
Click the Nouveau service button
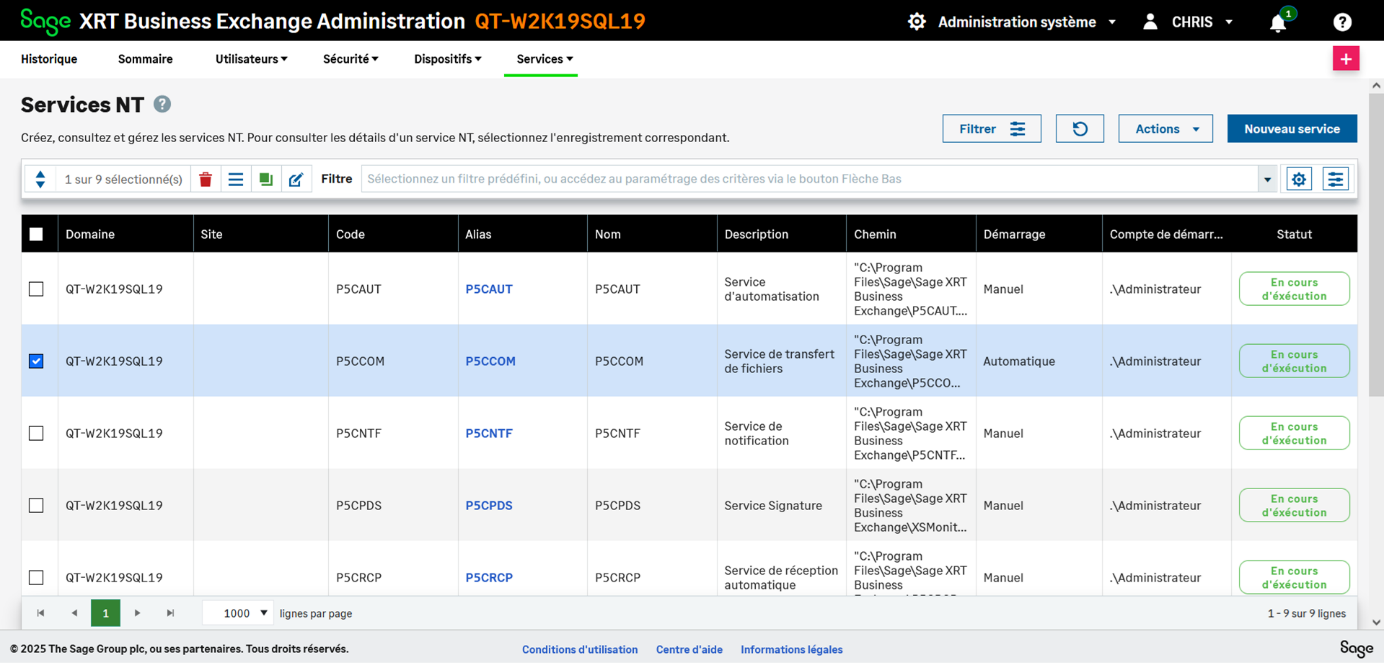1291,129
